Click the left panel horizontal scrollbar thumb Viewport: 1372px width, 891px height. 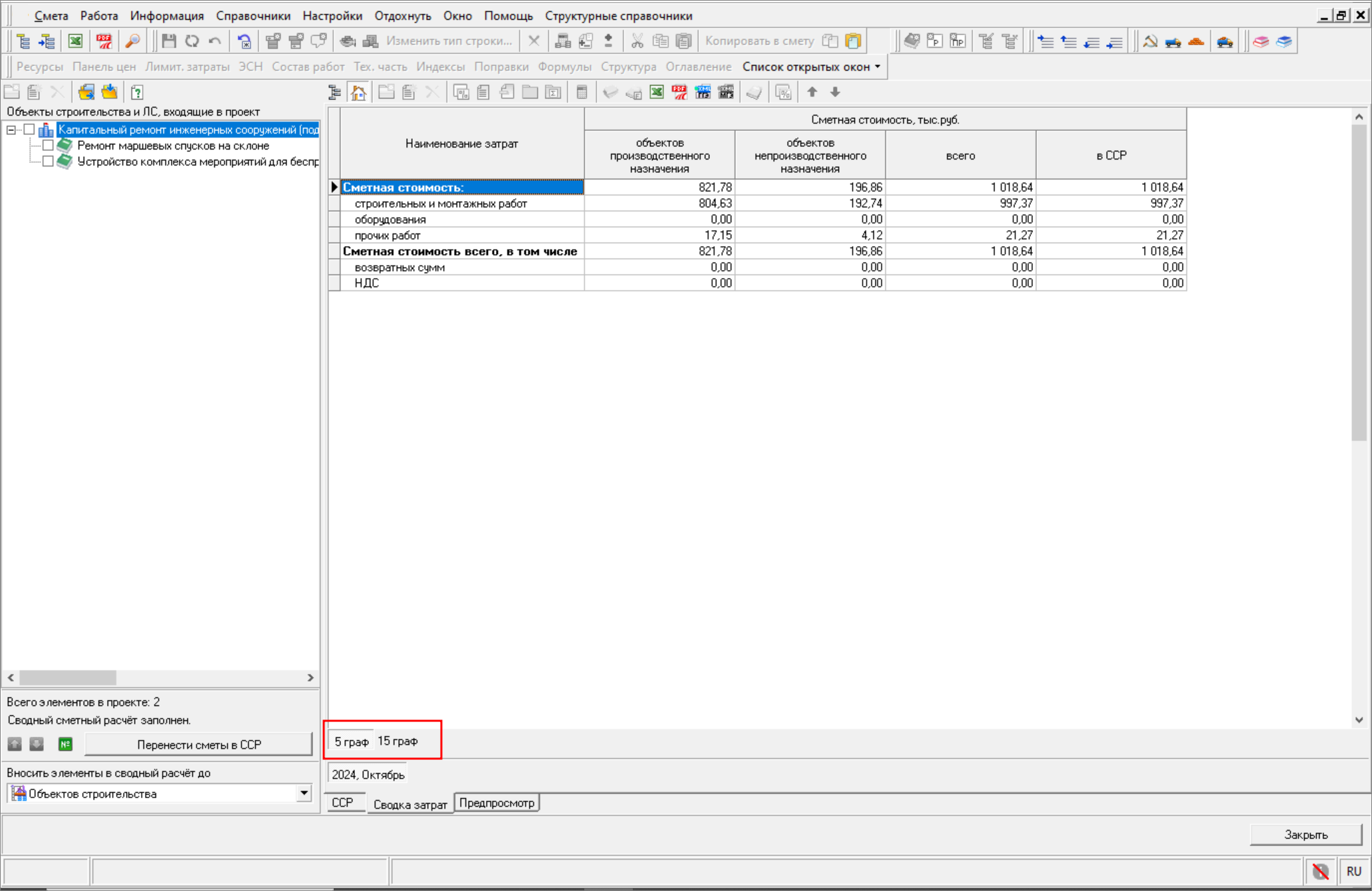pyautogui.click(x=68, y=678)
